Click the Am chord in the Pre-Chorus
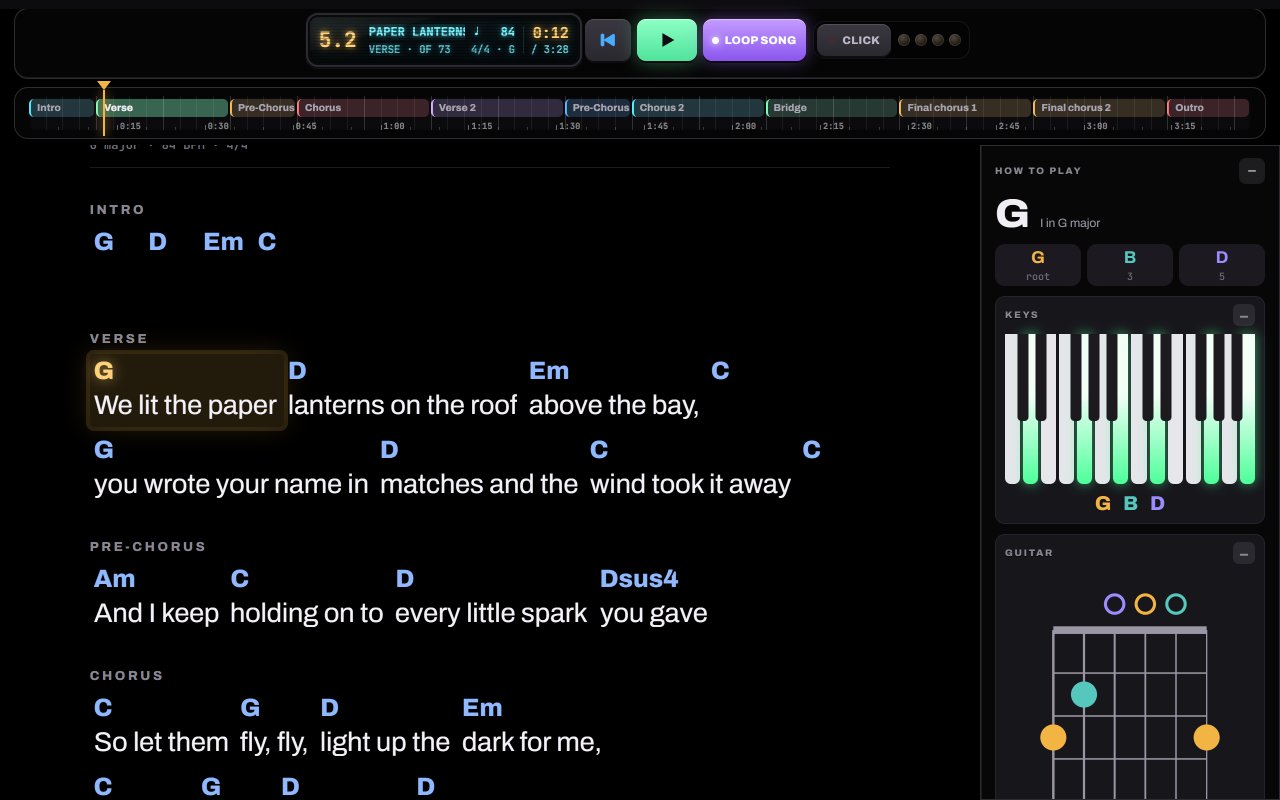This screenshot has width=1280, height=800. pyautogui.click(x=114, y=579)
